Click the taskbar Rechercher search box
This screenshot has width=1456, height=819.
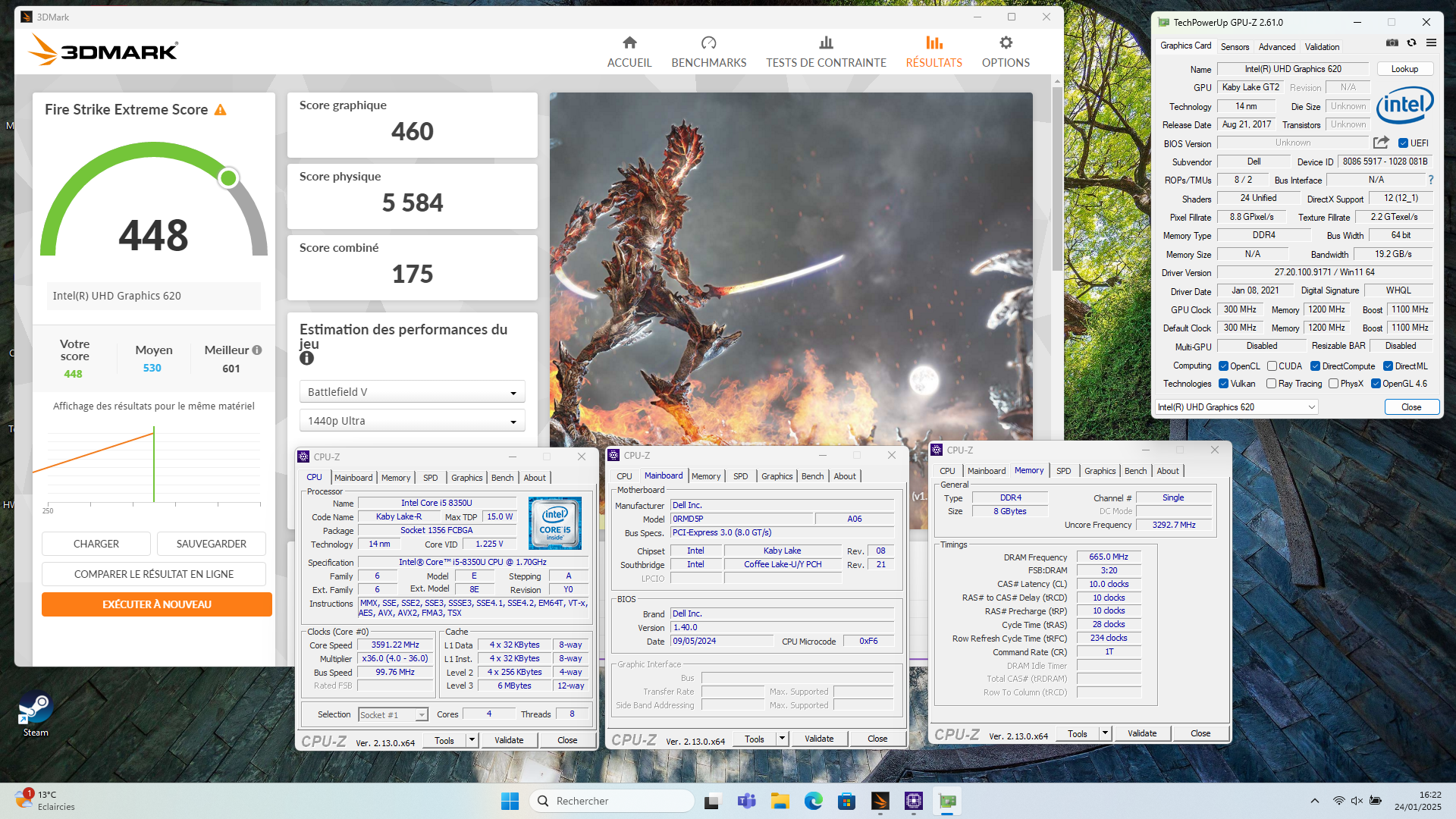[612, 801]
